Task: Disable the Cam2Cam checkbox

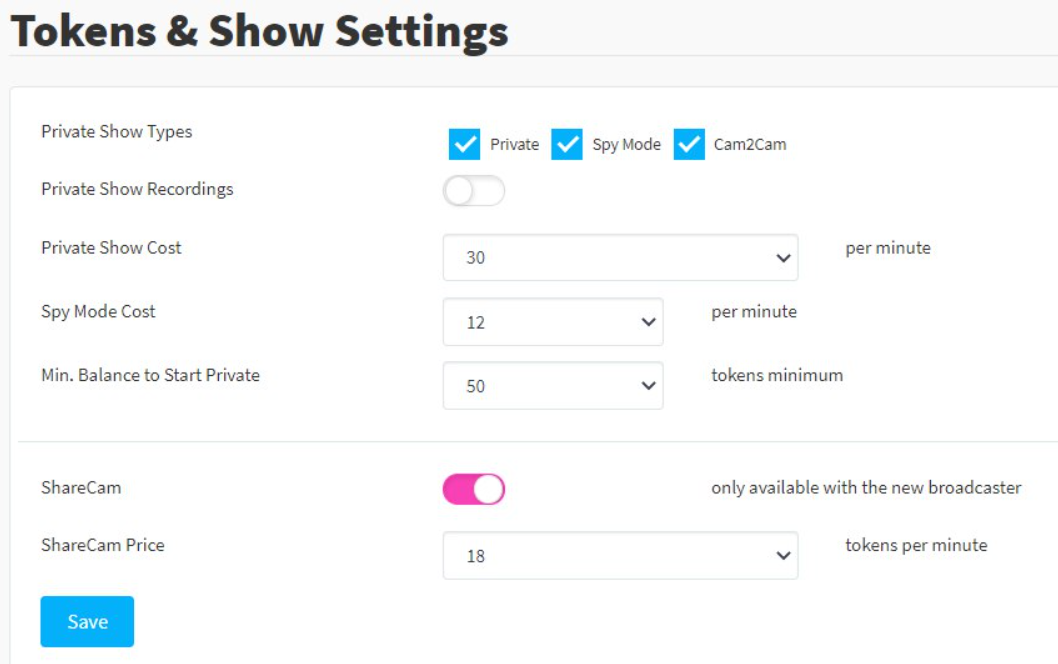Action: [689, 144]
